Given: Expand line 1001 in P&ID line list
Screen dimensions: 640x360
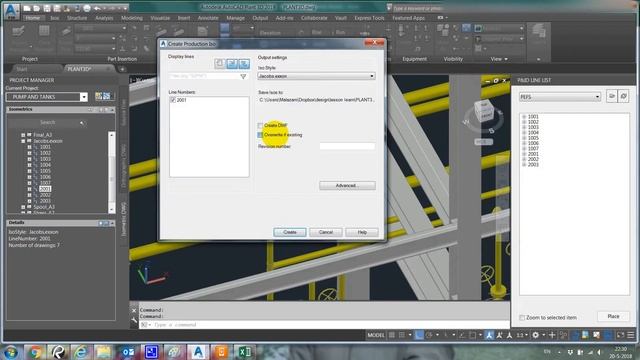Looking at the screenshot, I should click(524, 117).
